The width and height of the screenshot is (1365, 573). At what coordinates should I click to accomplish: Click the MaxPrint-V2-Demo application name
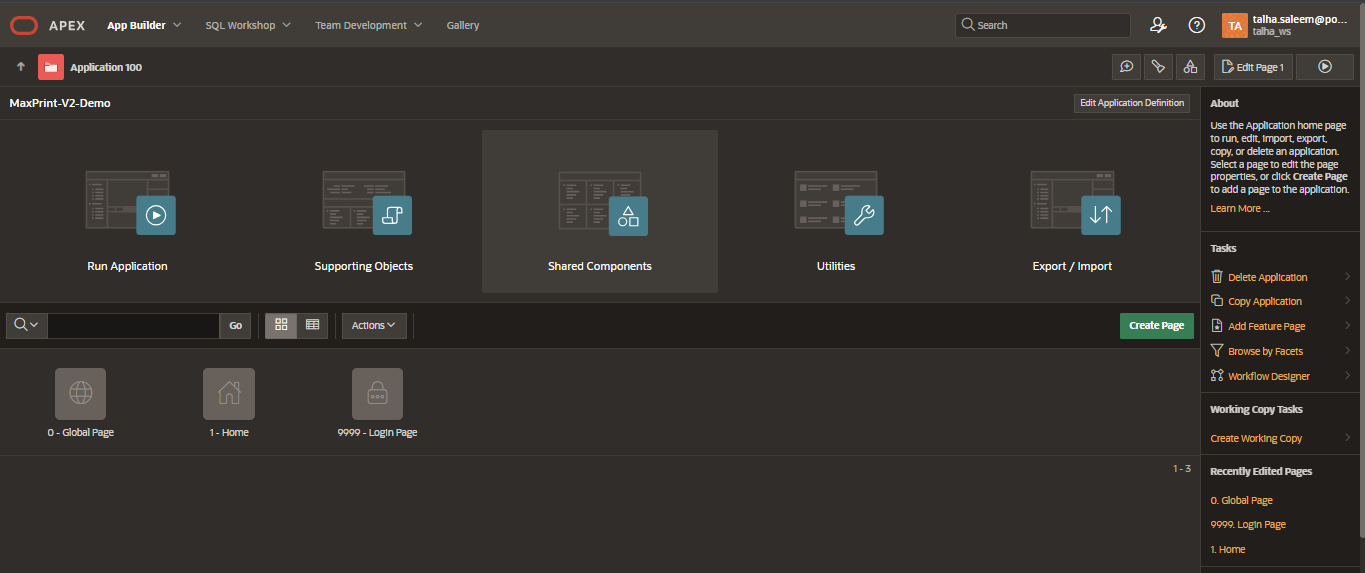click(x=60, y=103)
